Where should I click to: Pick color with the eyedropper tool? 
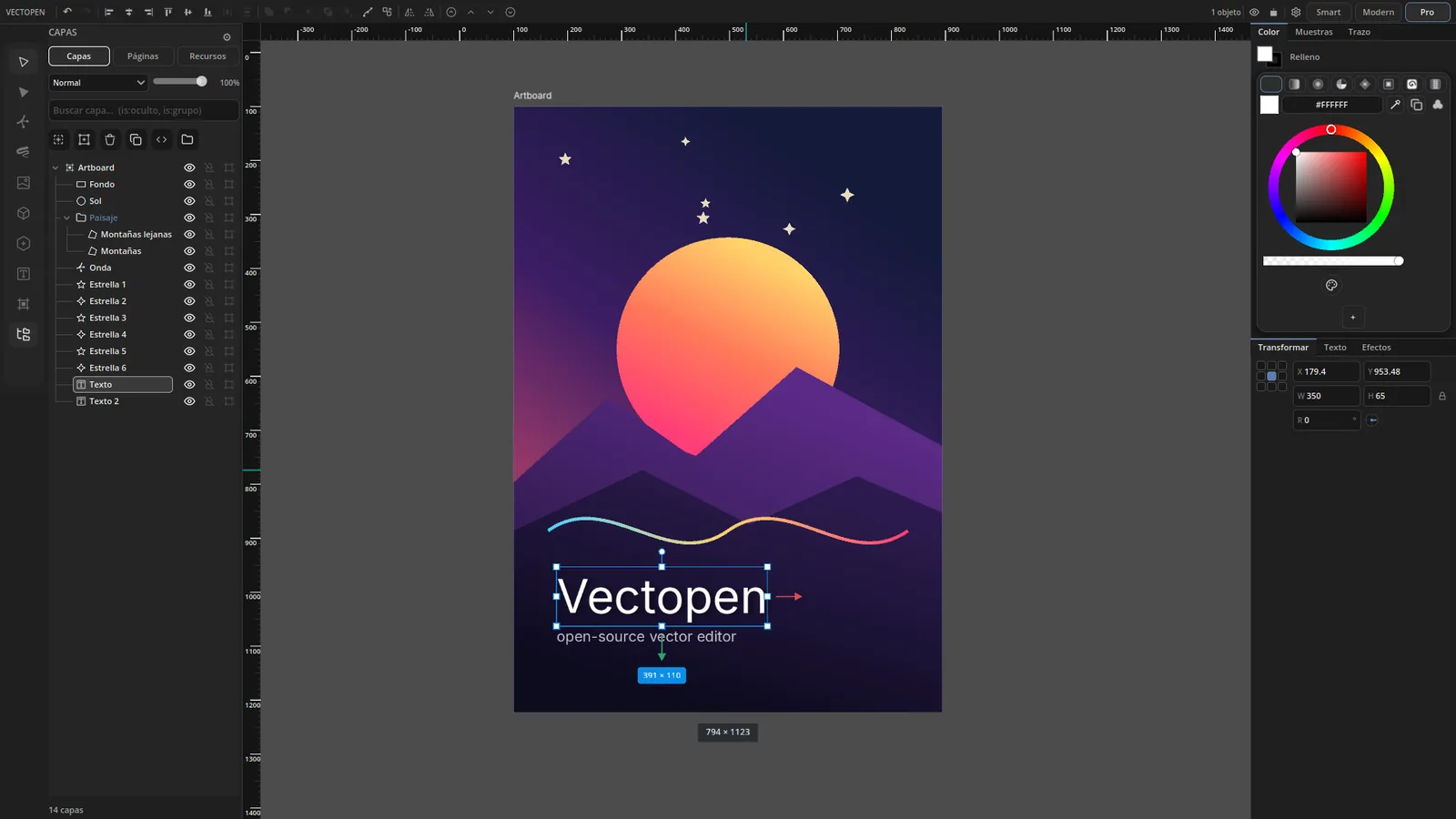click(x=1395, y=105)
